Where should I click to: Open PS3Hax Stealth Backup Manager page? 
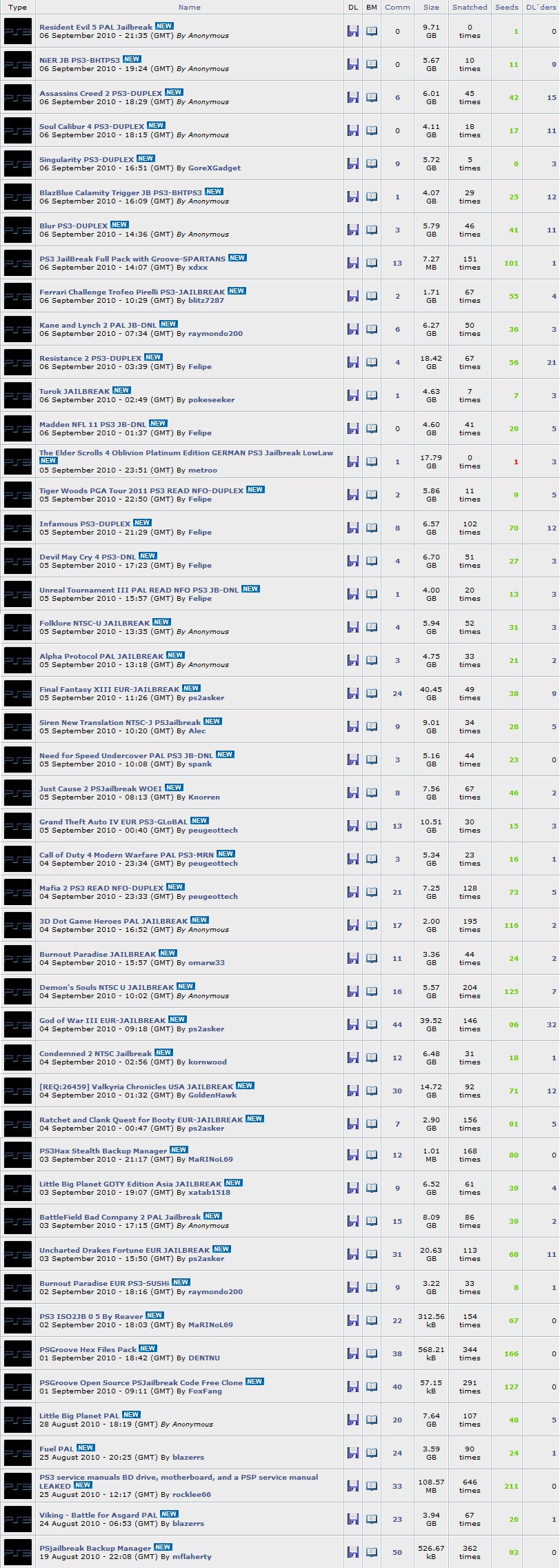pos(103,1151)
